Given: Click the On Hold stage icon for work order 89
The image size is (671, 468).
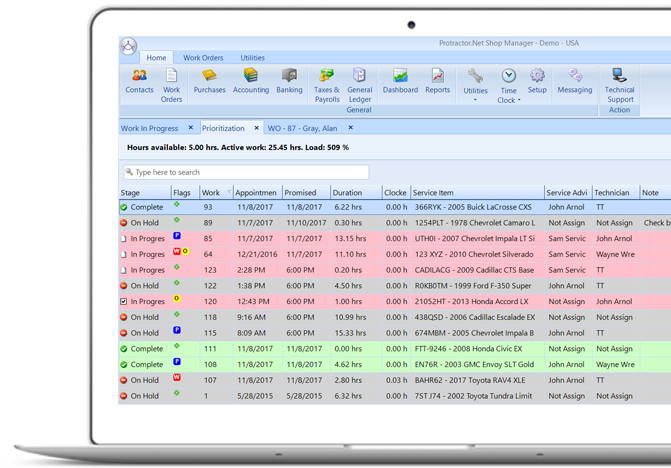Looking at the screenshot, I should pos(124,223).
